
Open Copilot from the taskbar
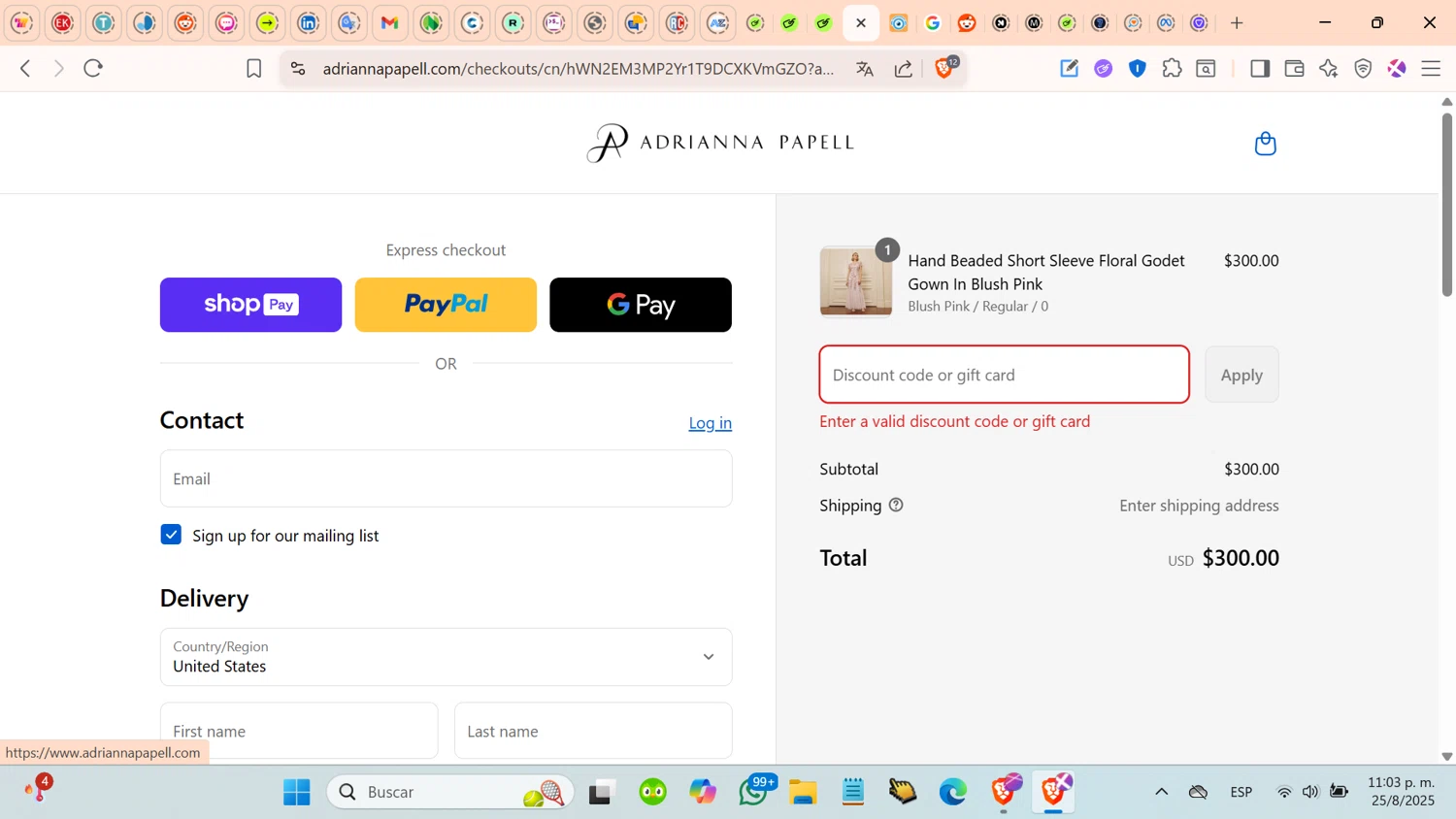703,792
